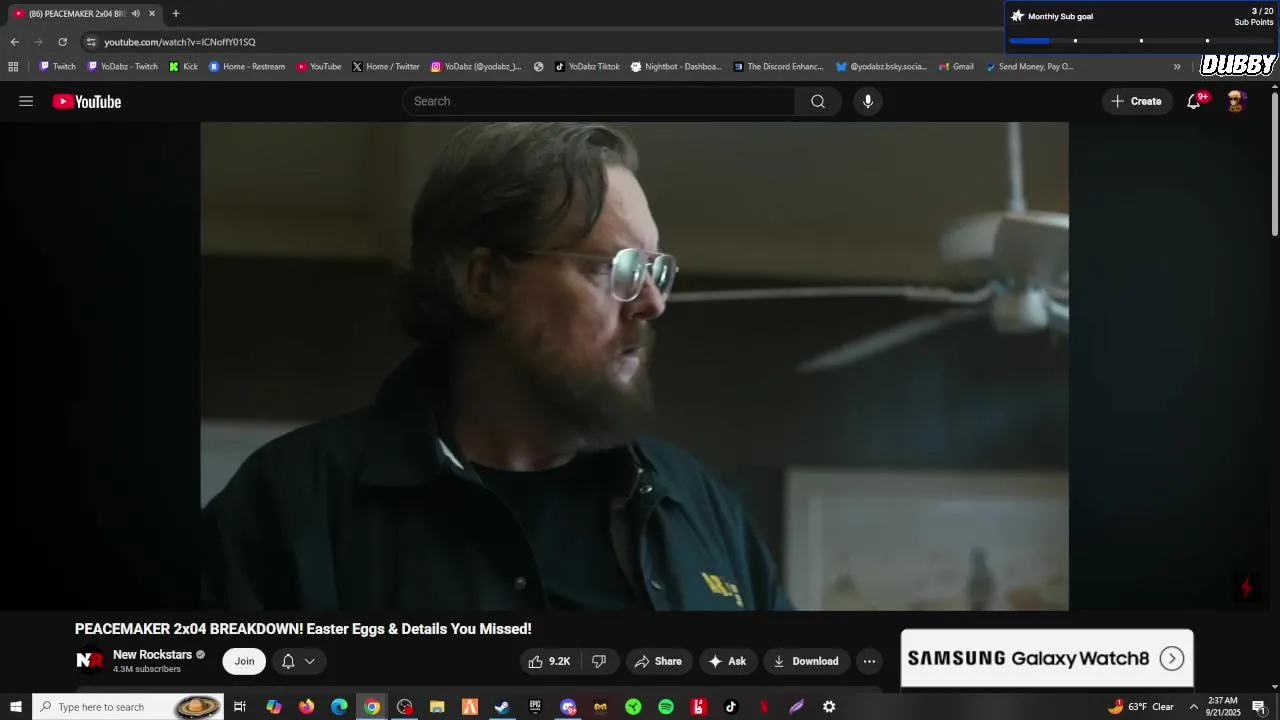
Task: Open the weather 63°F Clear widget
Action: [x=1140, y=707]
